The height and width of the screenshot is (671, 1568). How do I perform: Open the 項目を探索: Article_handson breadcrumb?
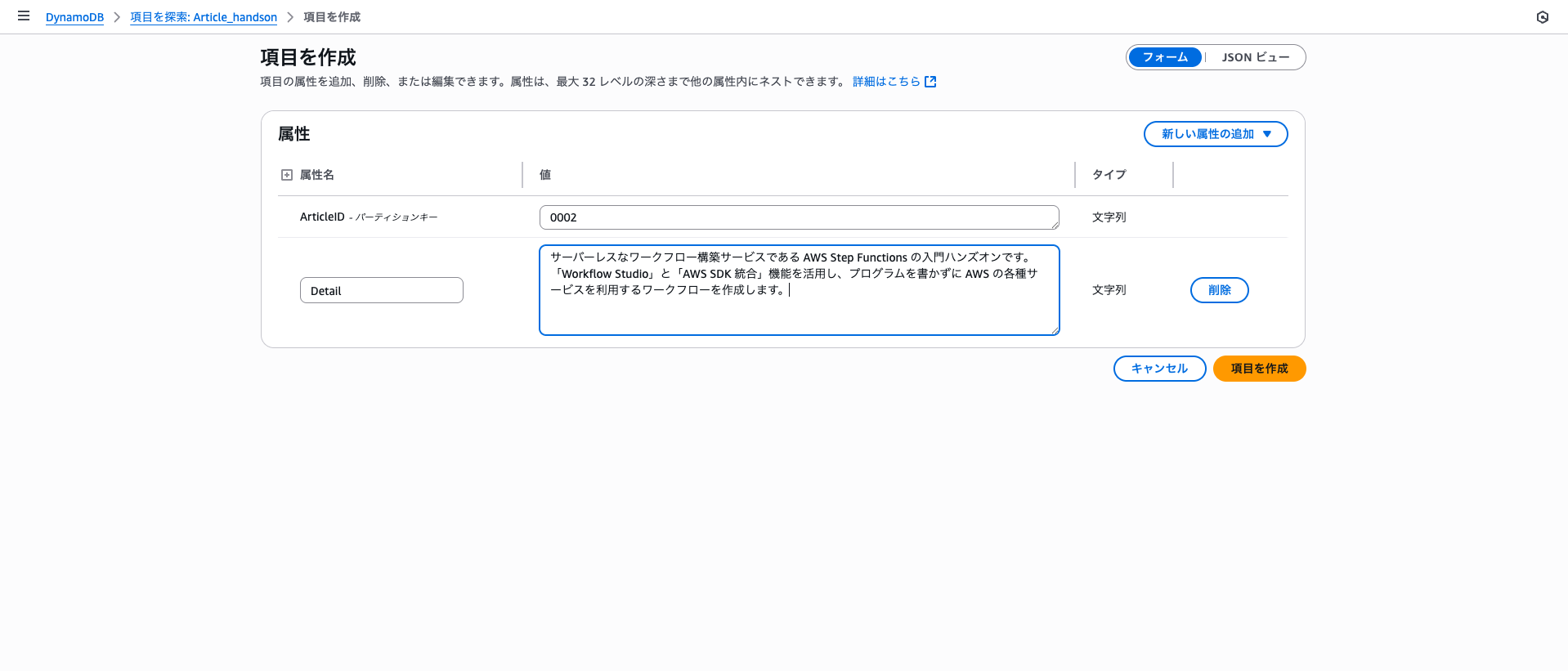204,17
